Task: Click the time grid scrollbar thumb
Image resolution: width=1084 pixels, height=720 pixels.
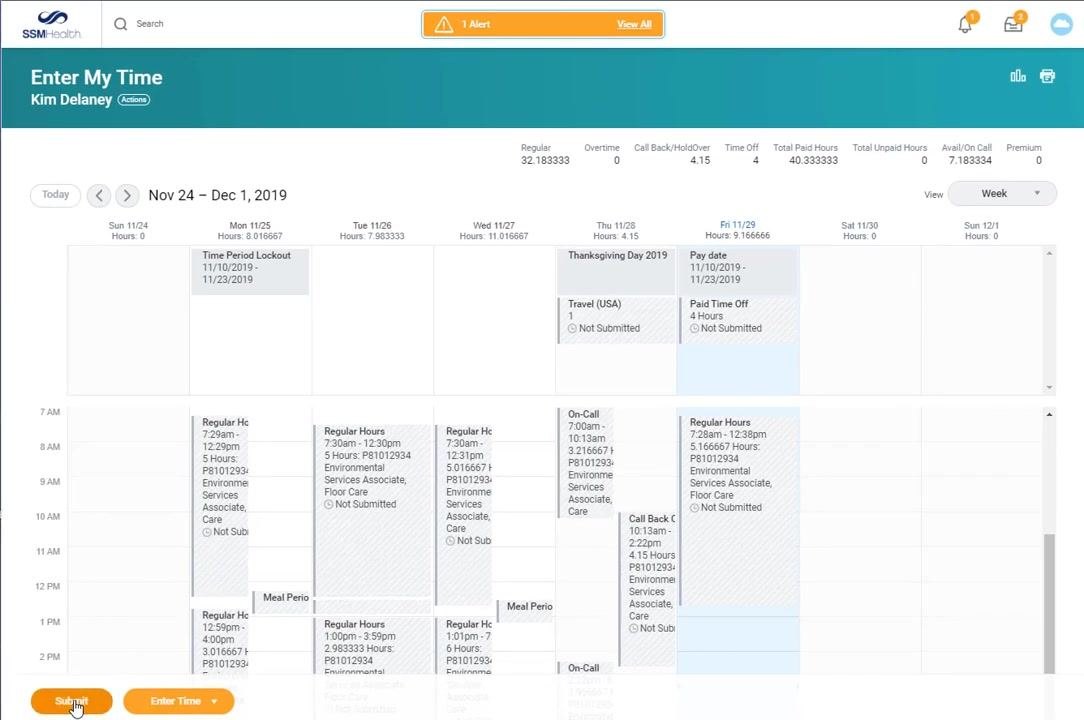Action: (1049, 603)
